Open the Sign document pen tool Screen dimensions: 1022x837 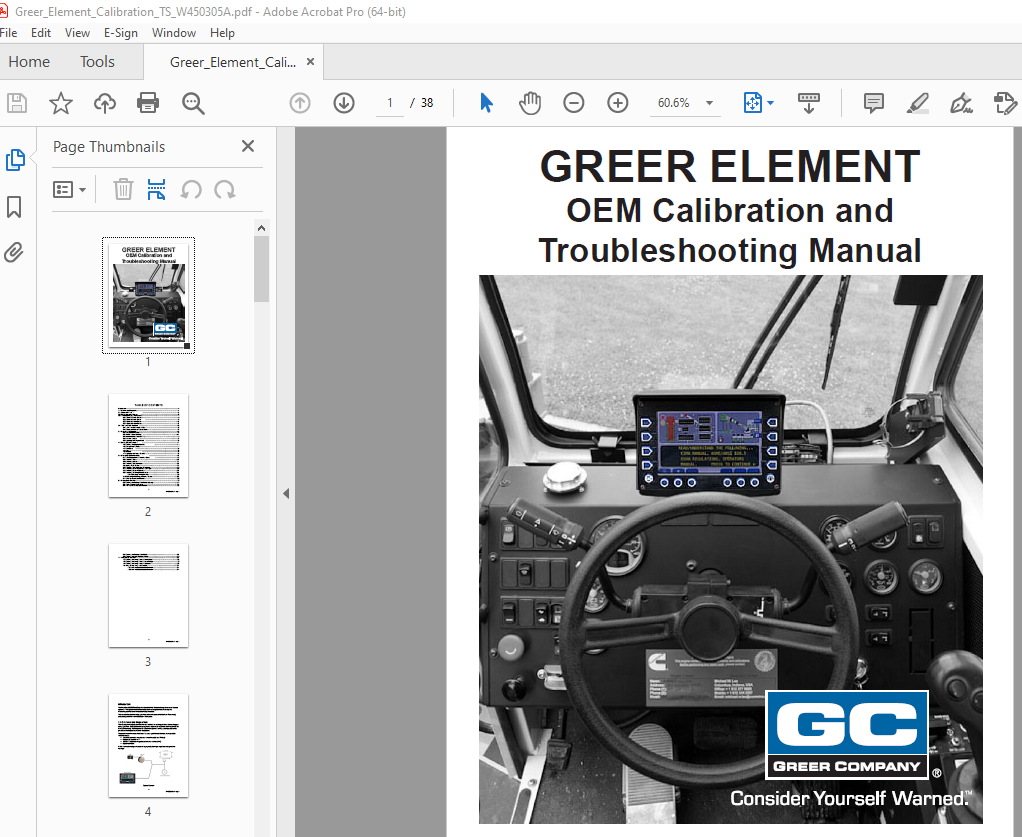961,103
